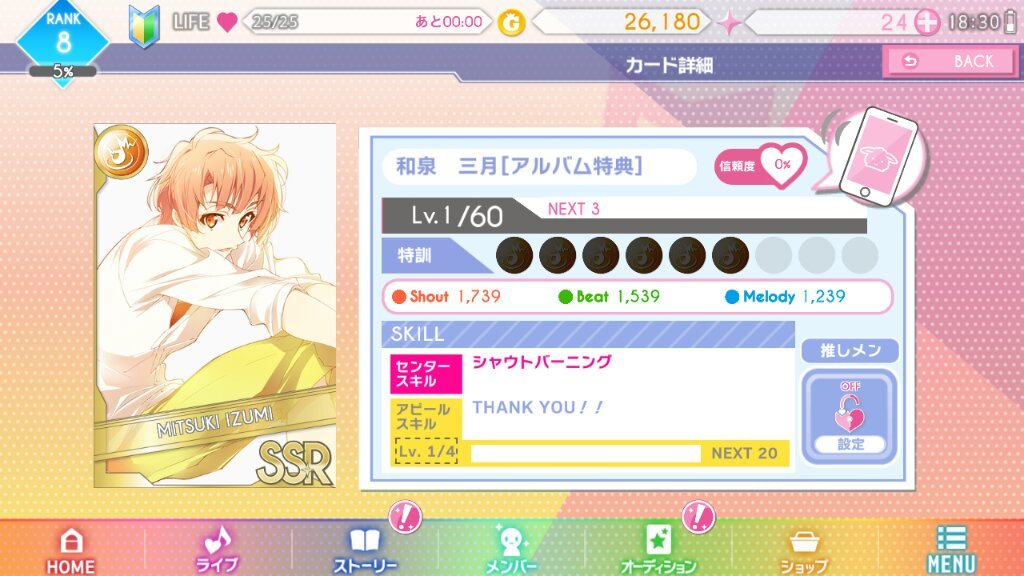Toggle the 推しメン favorite setting button
Viewport: 1024px width, 576px height.
point(850,417)
